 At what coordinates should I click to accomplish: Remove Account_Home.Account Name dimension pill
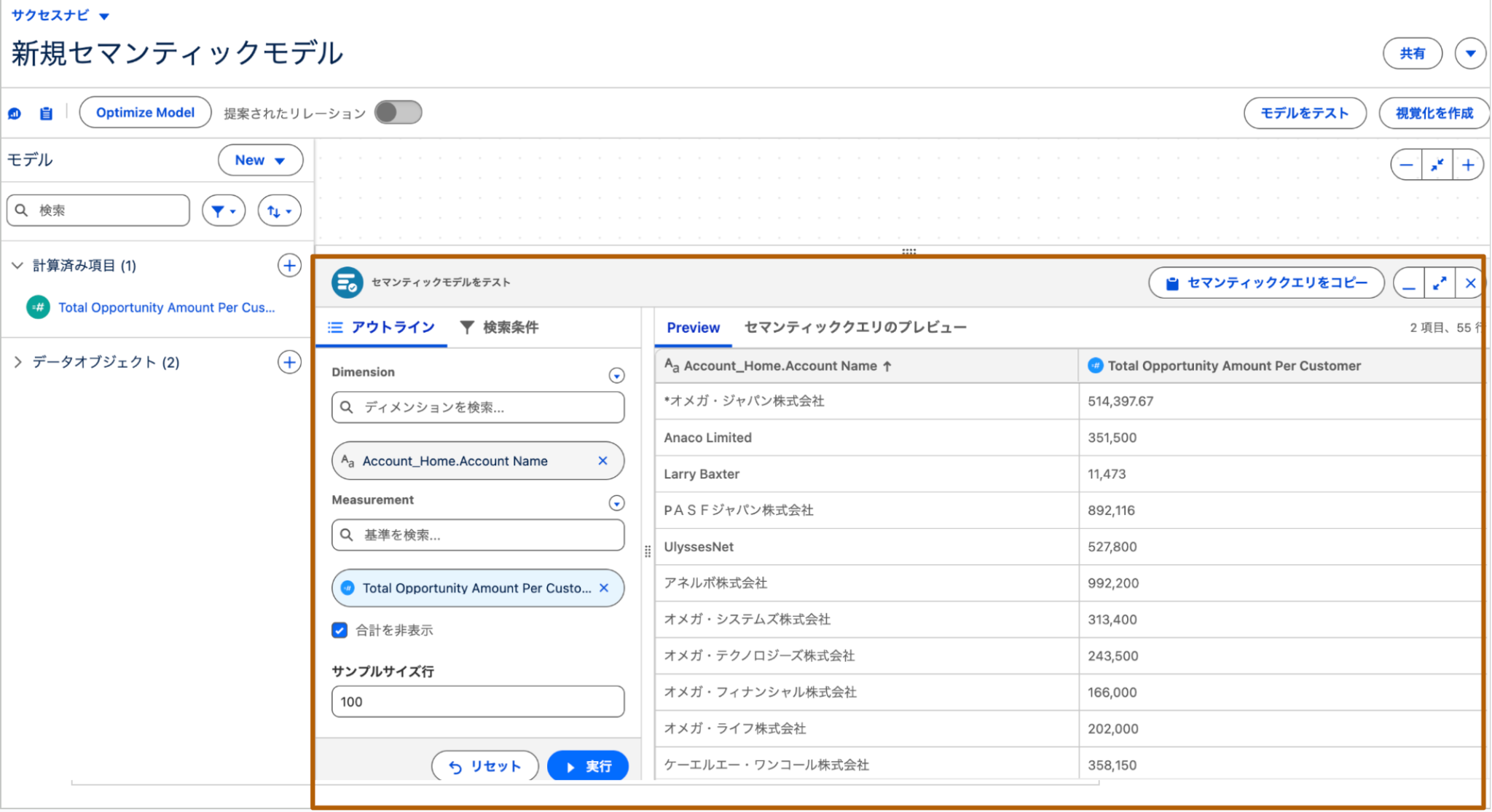(x=602, y=461)
